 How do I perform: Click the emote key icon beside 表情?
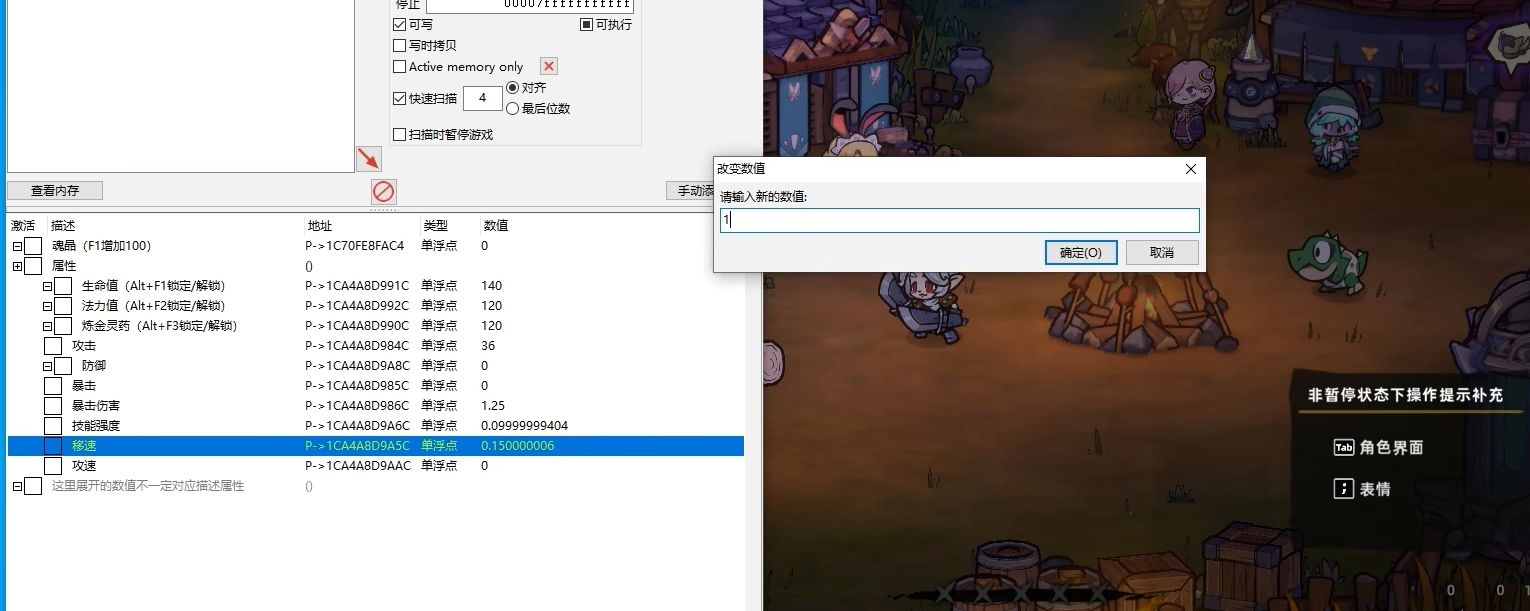(x=1344, y=489)
